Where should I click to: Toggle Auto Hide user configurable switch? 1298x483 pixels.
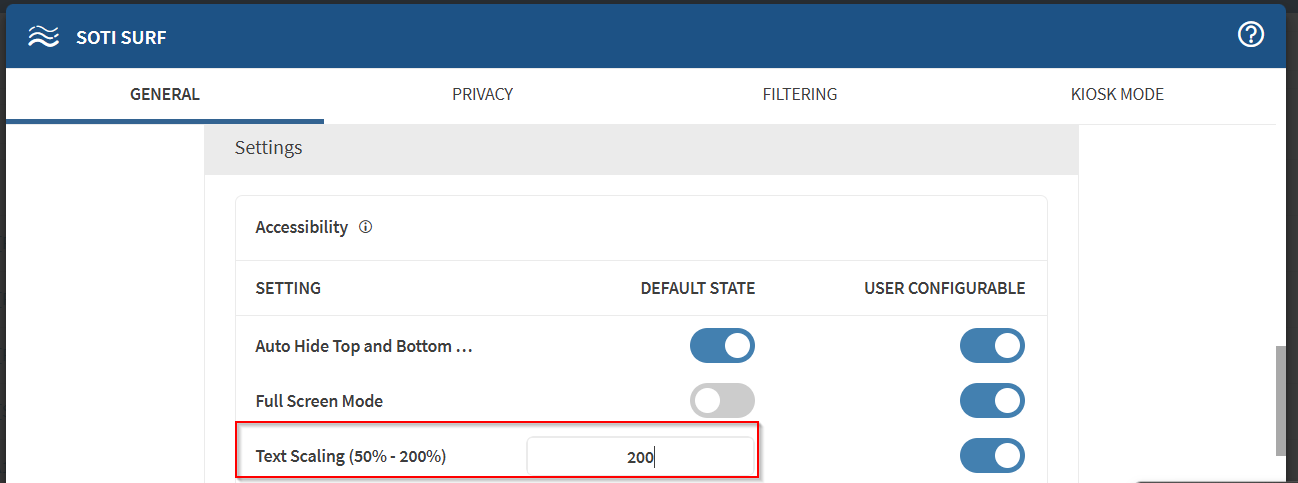pos(992,346)
